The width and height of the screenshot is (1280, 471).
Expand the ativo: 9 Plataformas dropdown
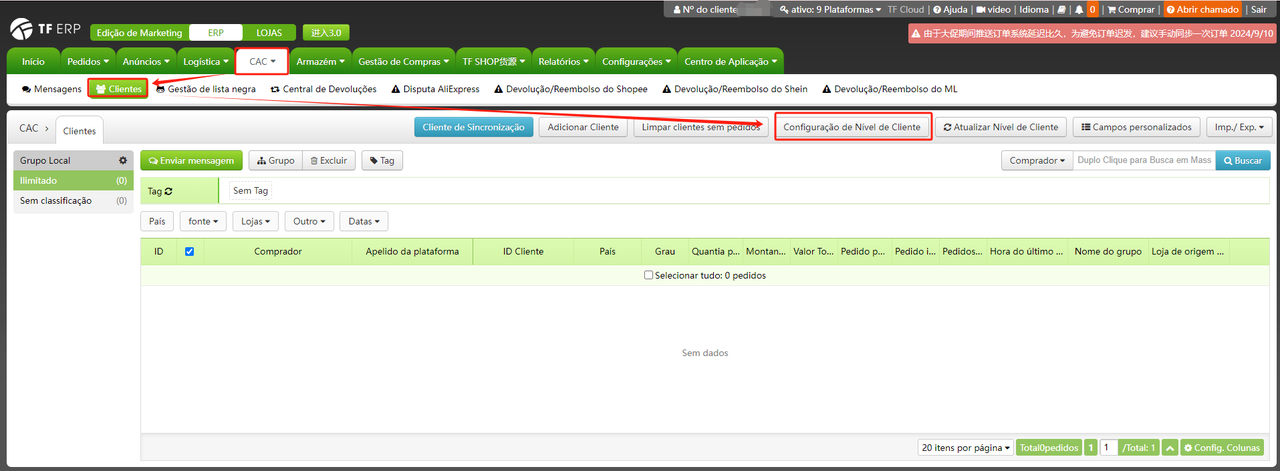pos(832,9)
